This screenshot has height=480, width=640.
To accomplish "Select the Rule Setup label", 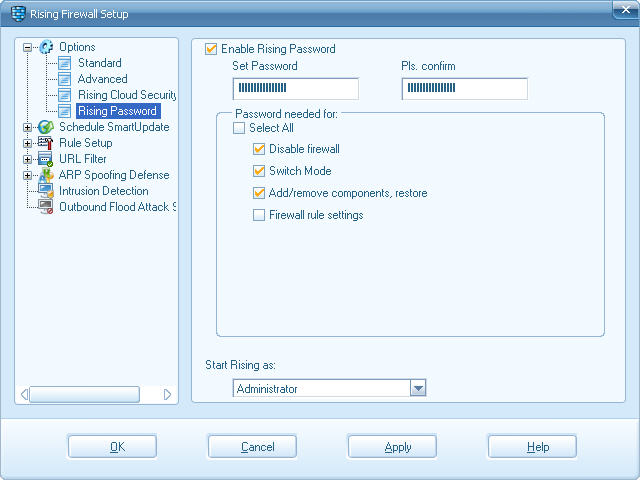I will [86, 143].
